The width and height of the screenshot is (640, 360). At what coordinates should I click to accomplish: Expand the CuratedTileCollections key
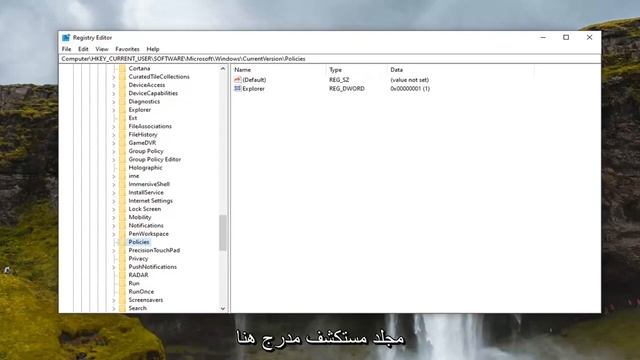tap(114, 77)
